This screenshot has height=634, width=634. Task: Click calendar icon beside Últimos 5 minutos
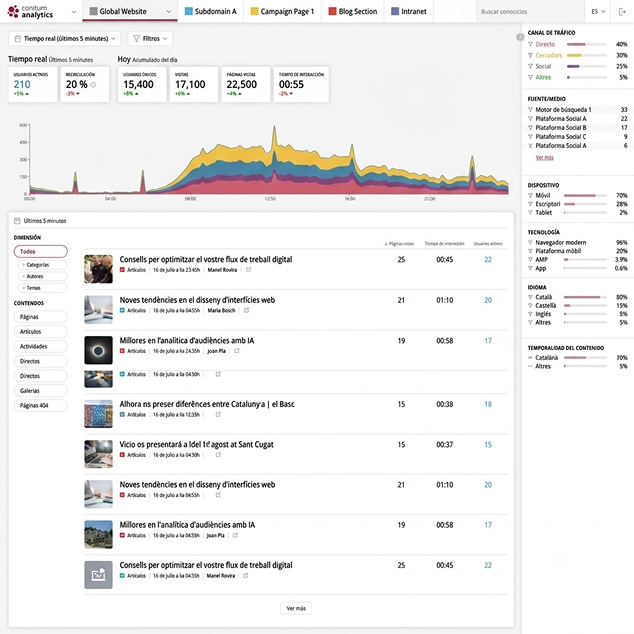pyautogui.click(x=17, y=221)
